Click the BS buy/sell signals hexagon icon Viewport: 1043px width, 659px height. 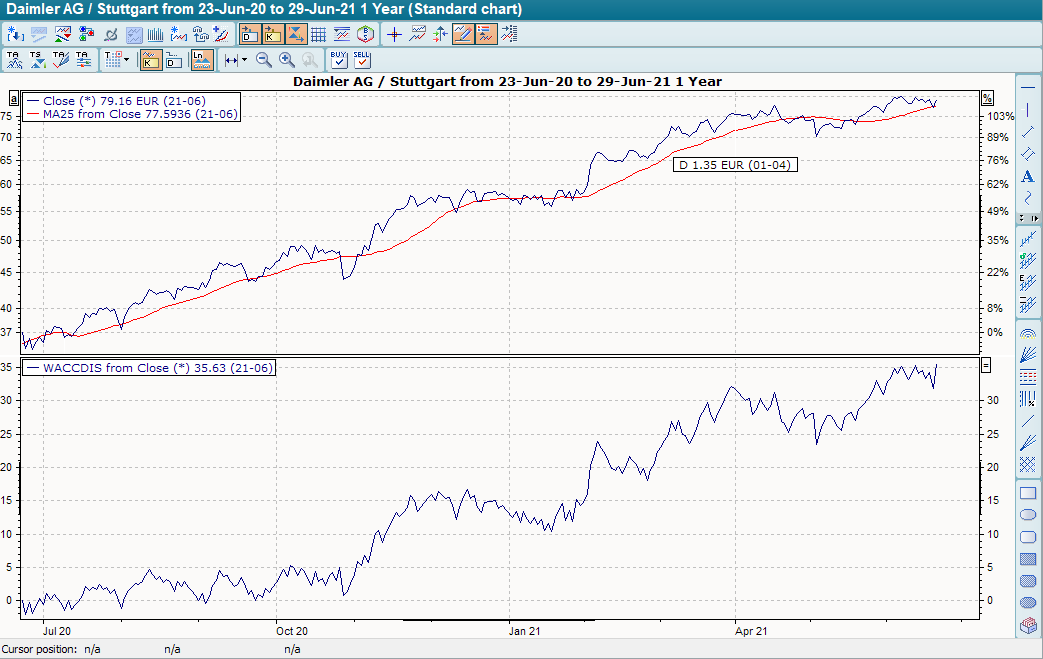point(365,33)
